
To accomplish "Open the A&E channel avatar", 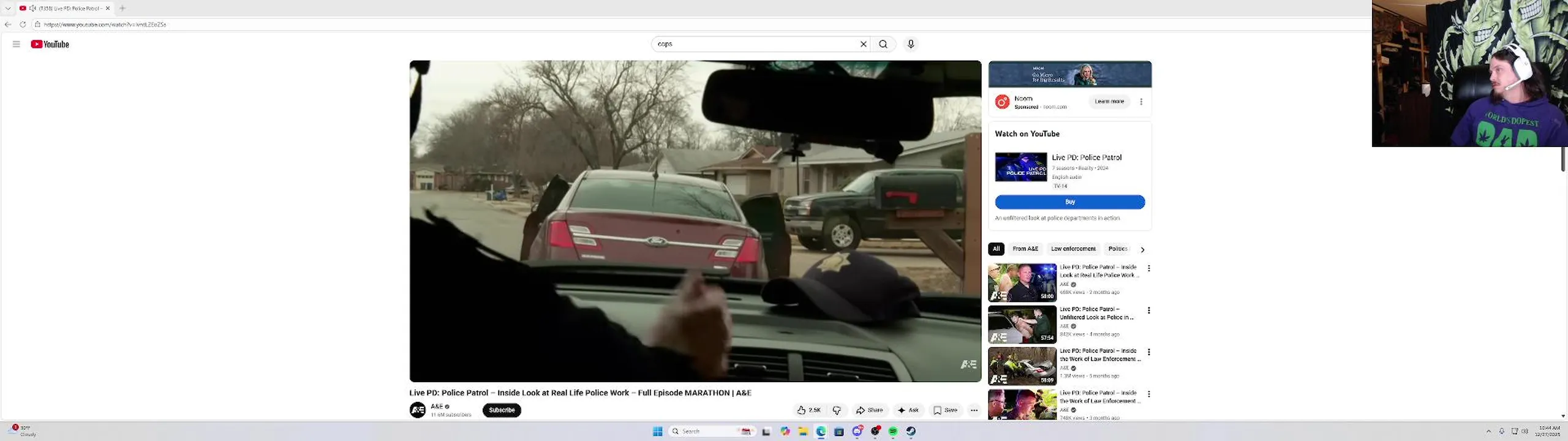I will 418,410.
